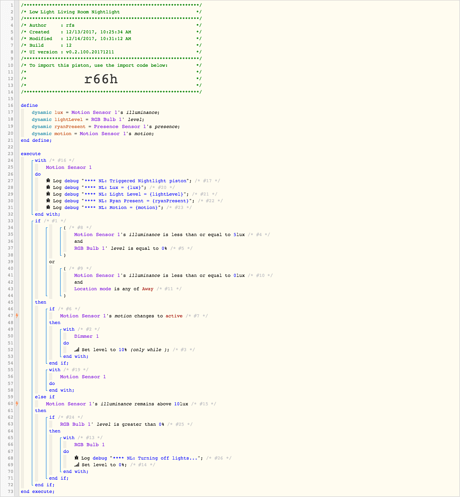Click the execute keyword
This screenshot has width=462, height=500.
click(31, 154)
